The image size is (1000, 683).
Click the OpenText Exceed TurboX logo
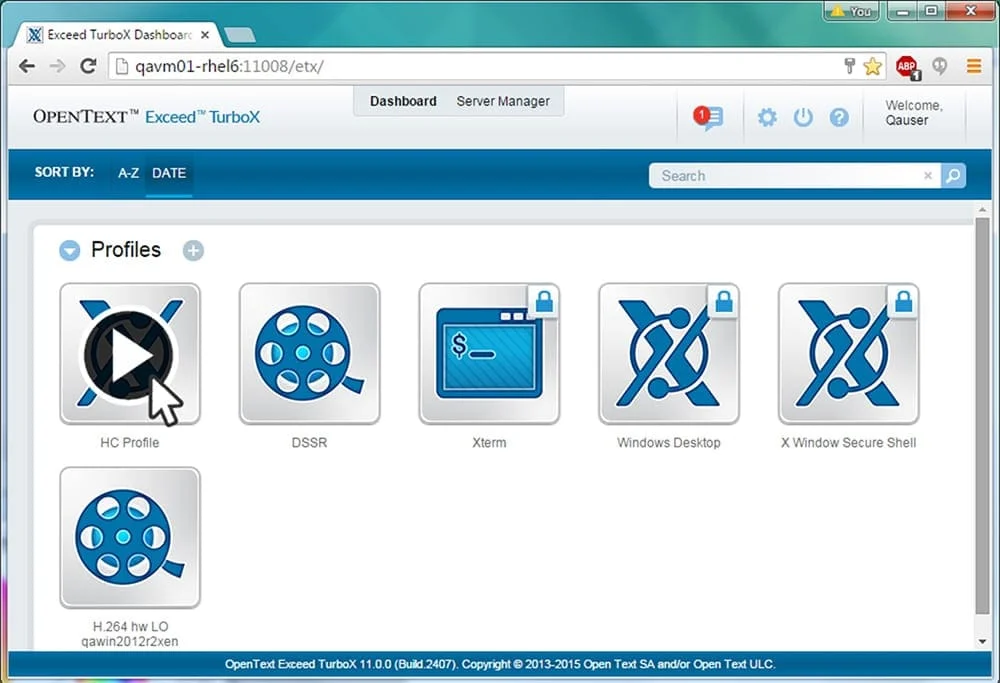(147, 117)
